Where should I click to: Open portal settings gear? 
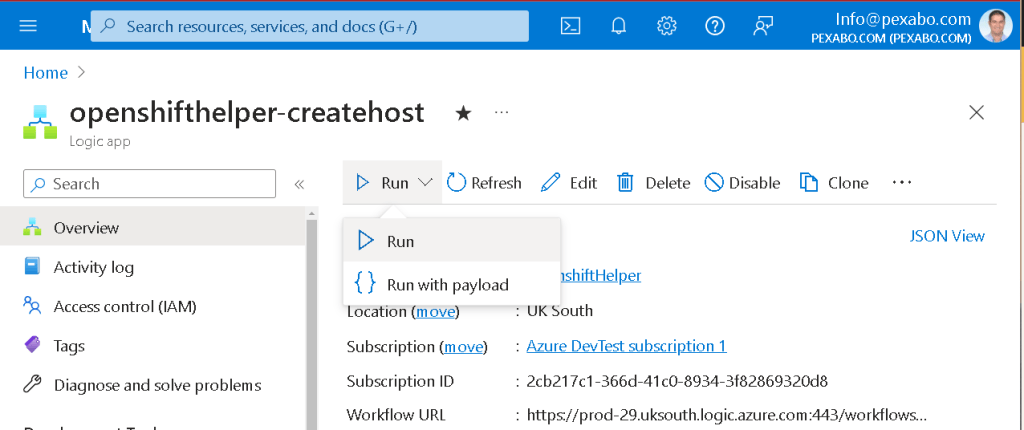coord(666,26)
